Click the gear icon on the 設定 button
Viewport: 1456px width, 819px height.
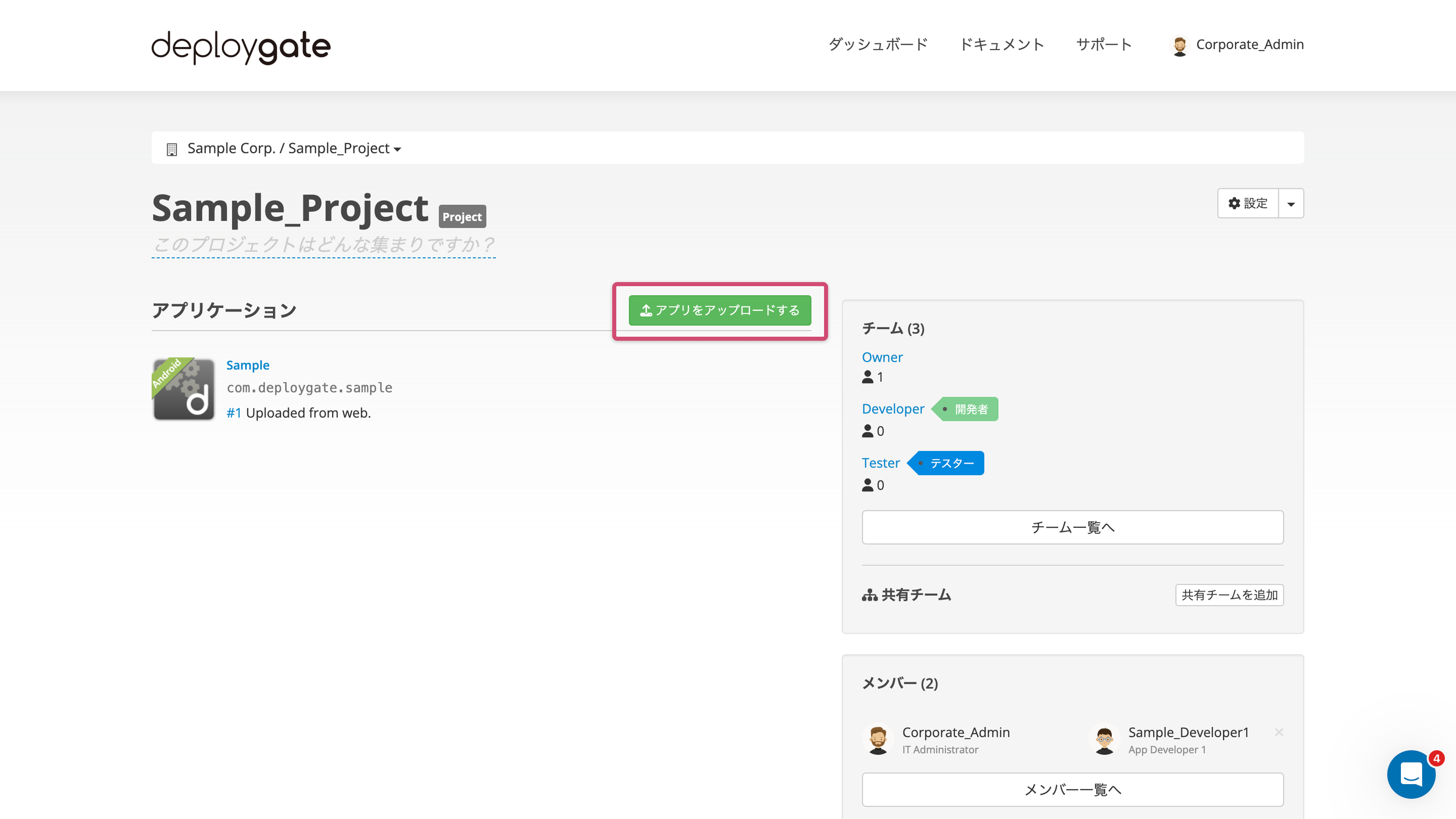1234,203
